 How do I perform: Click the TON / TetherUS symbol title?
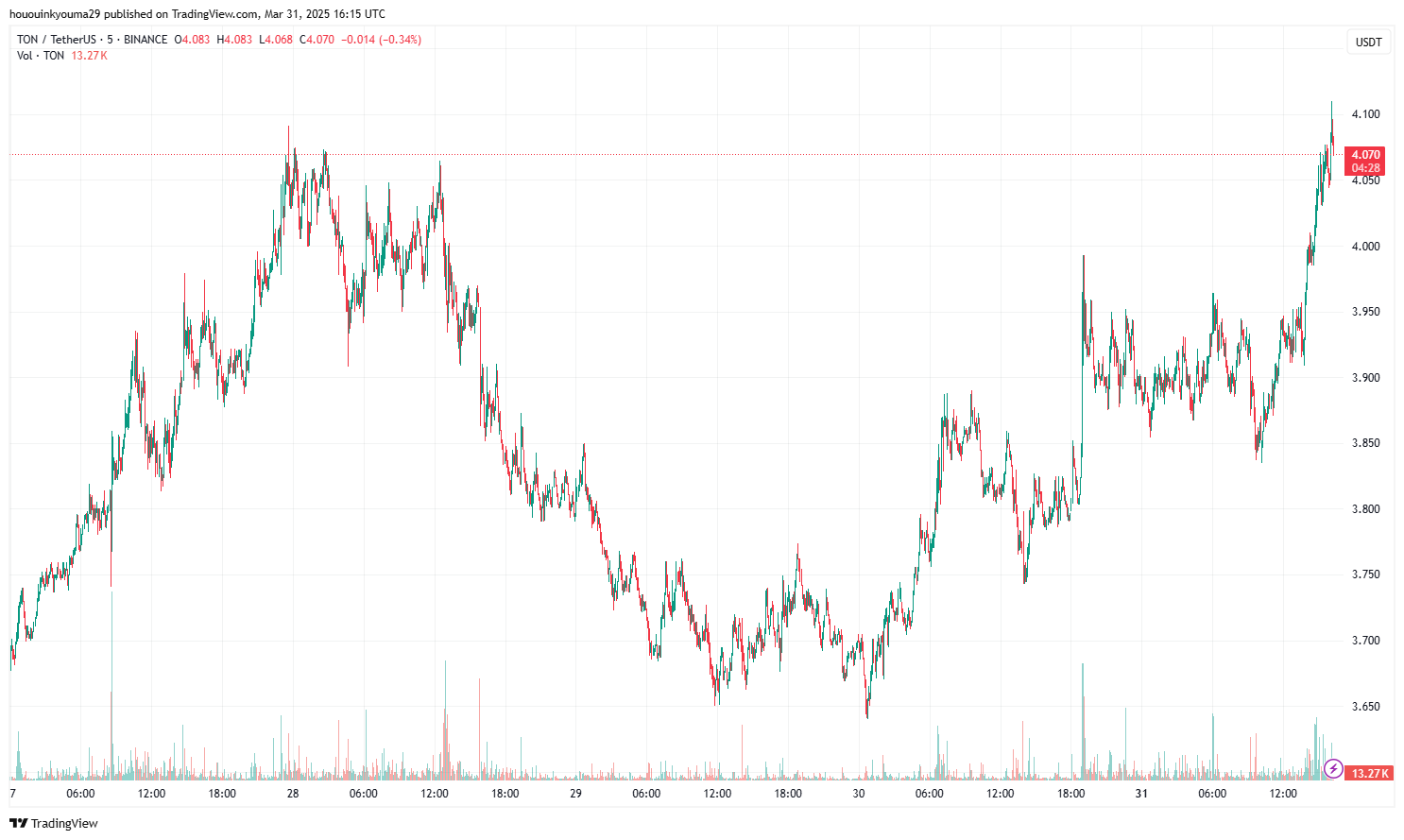click(59, 40)
